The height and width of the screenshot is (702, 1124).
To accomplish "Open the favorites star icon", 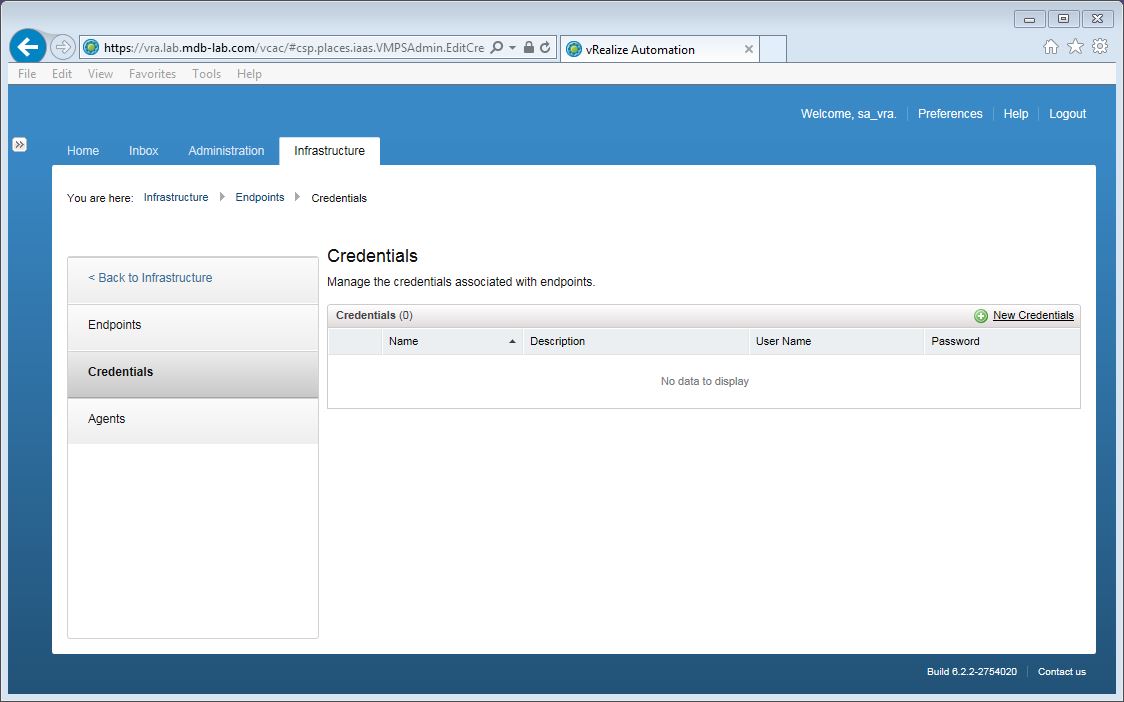I will pyautogui.click(x=1075, y=46).
